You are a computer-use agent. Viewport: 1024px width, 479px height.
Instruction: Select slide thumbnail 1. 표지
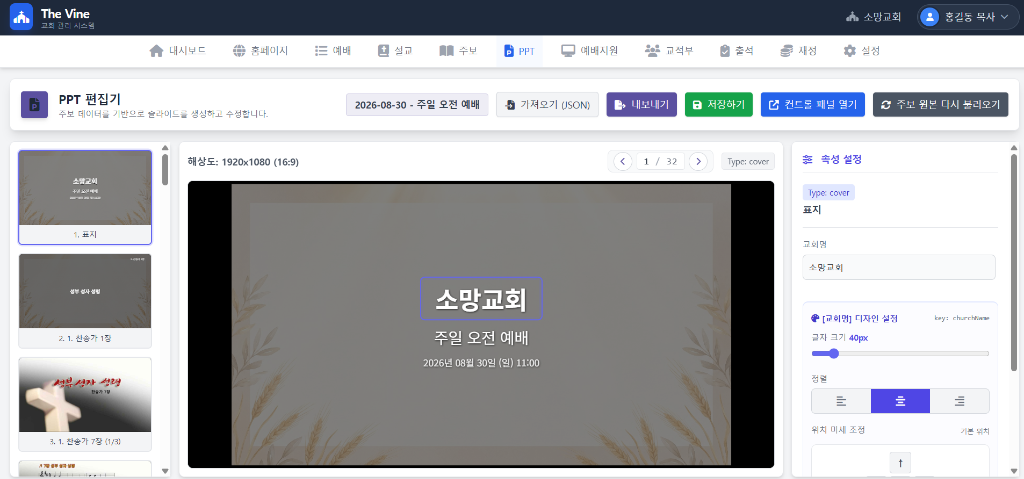tap(85, 197)
